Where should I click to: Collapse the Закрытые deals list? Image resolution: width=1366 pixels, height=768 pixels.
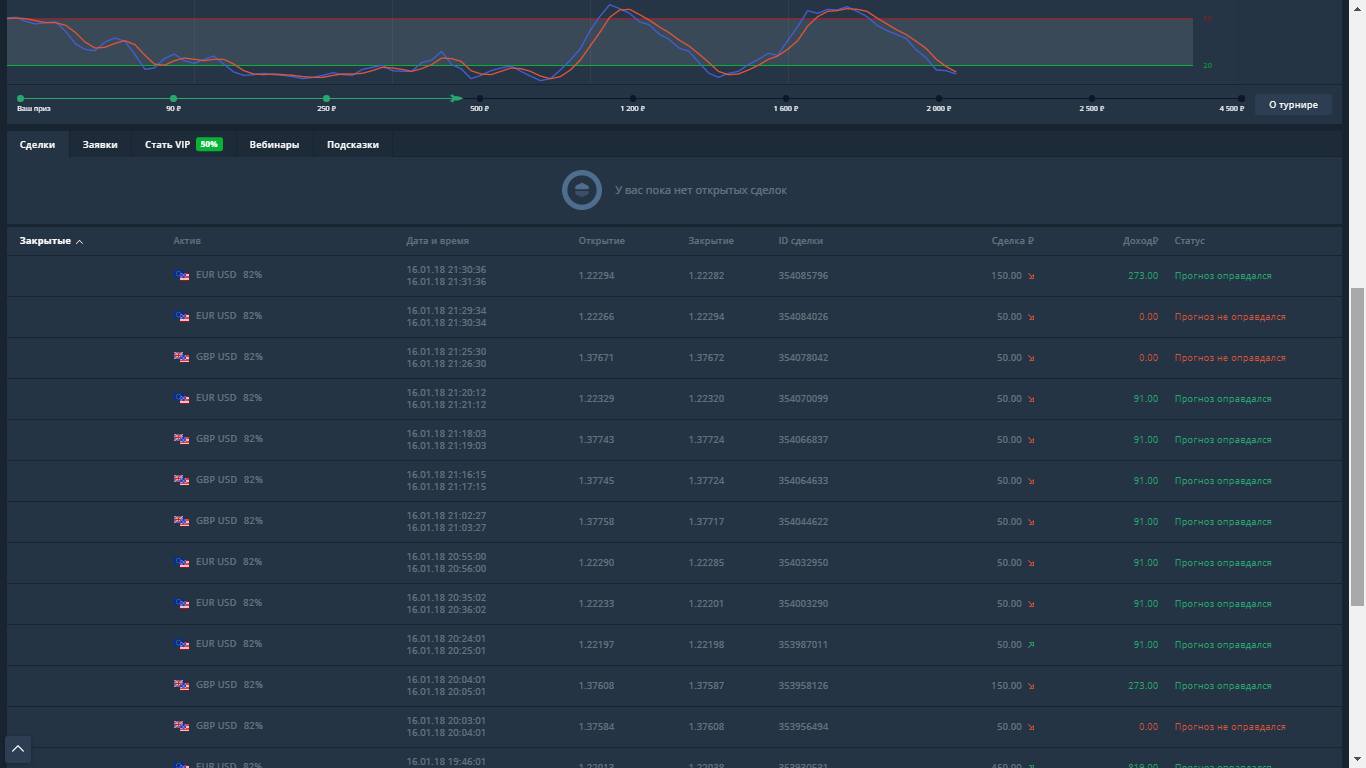click(x=51, y=241)
